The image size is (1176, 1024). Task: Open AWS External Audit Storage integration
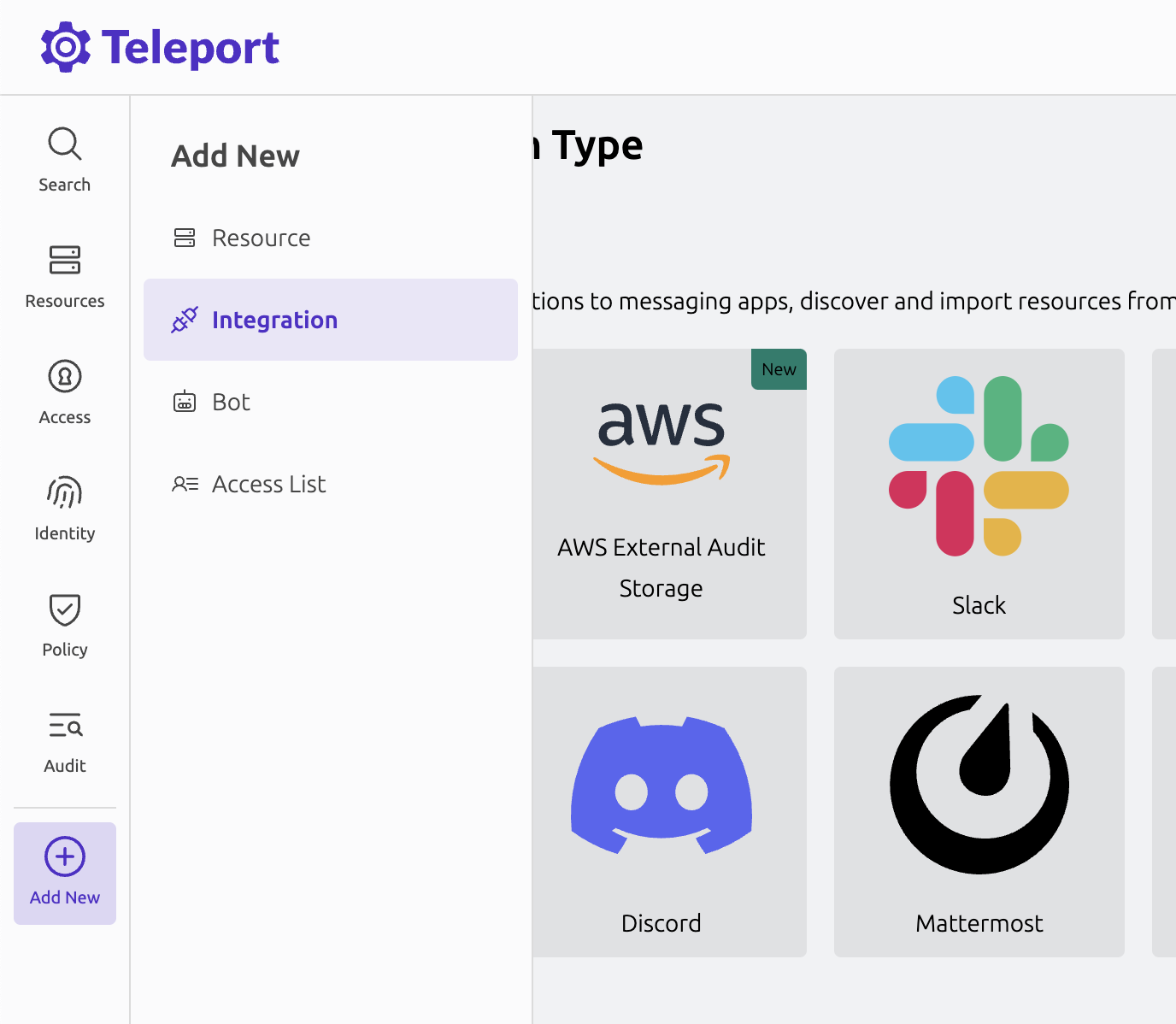tap(661, 493)
